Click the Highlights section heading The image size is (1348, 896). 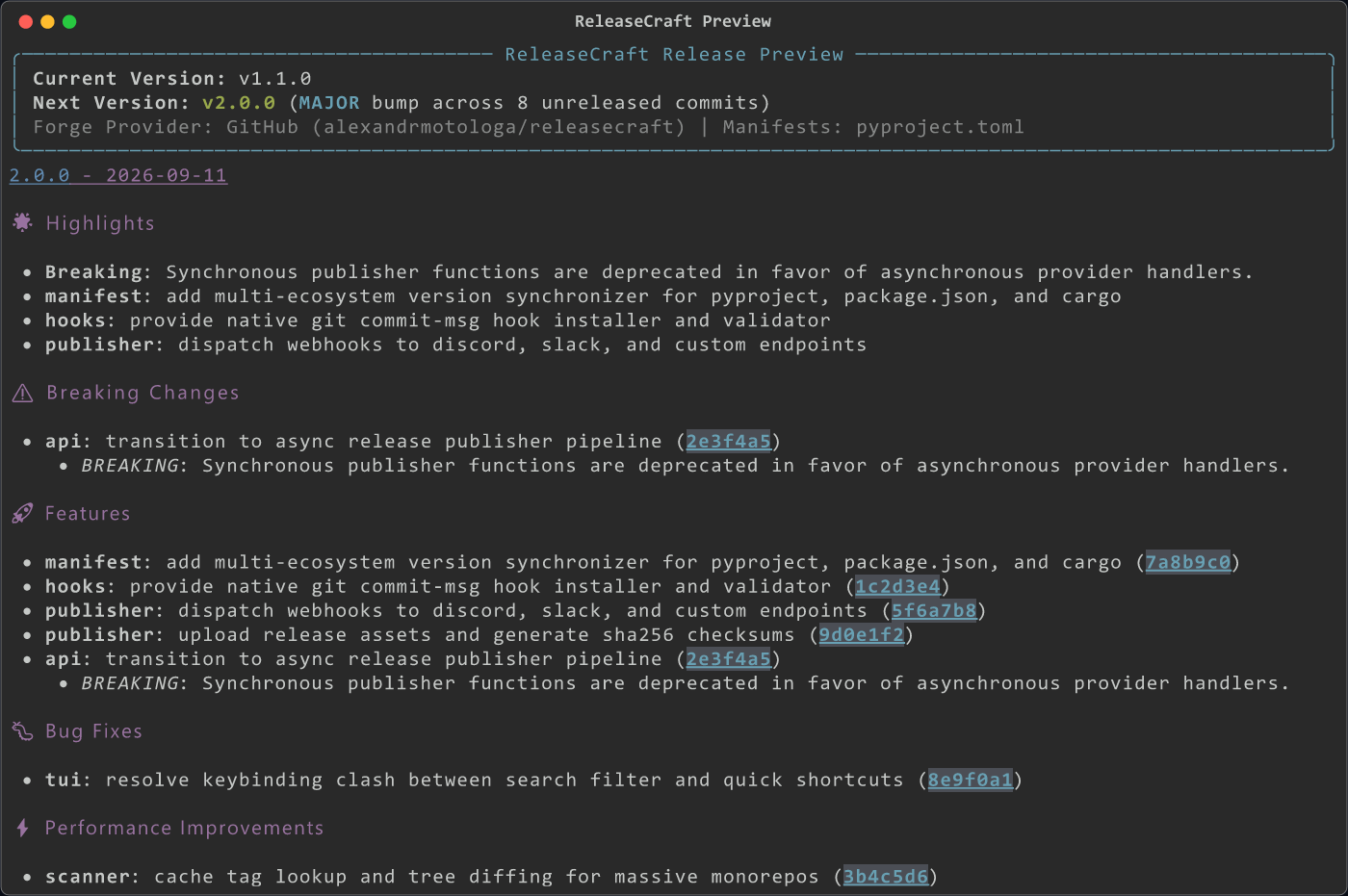click(x=100, y=223)
